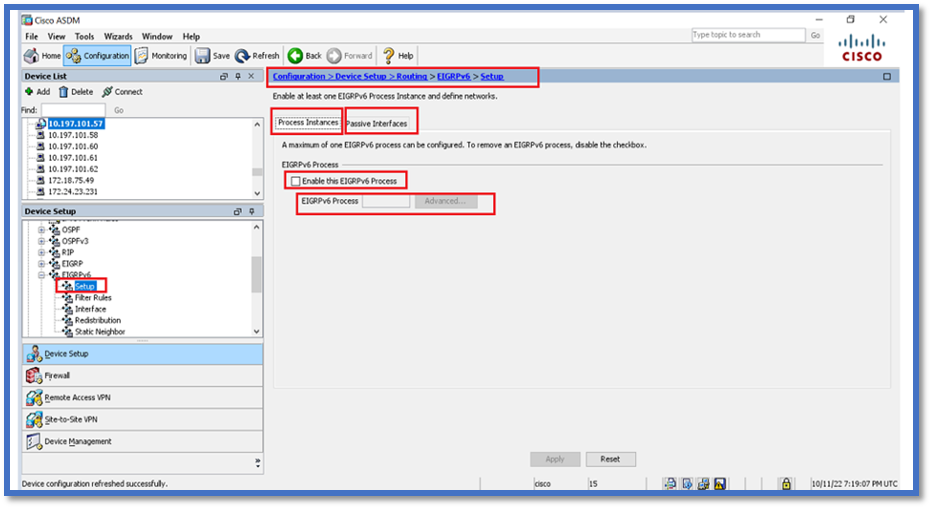Image resolution: width=932 pixels, height=510 pixels.
Task: Click the Home toolbar icon
Action: click(42, 56)
